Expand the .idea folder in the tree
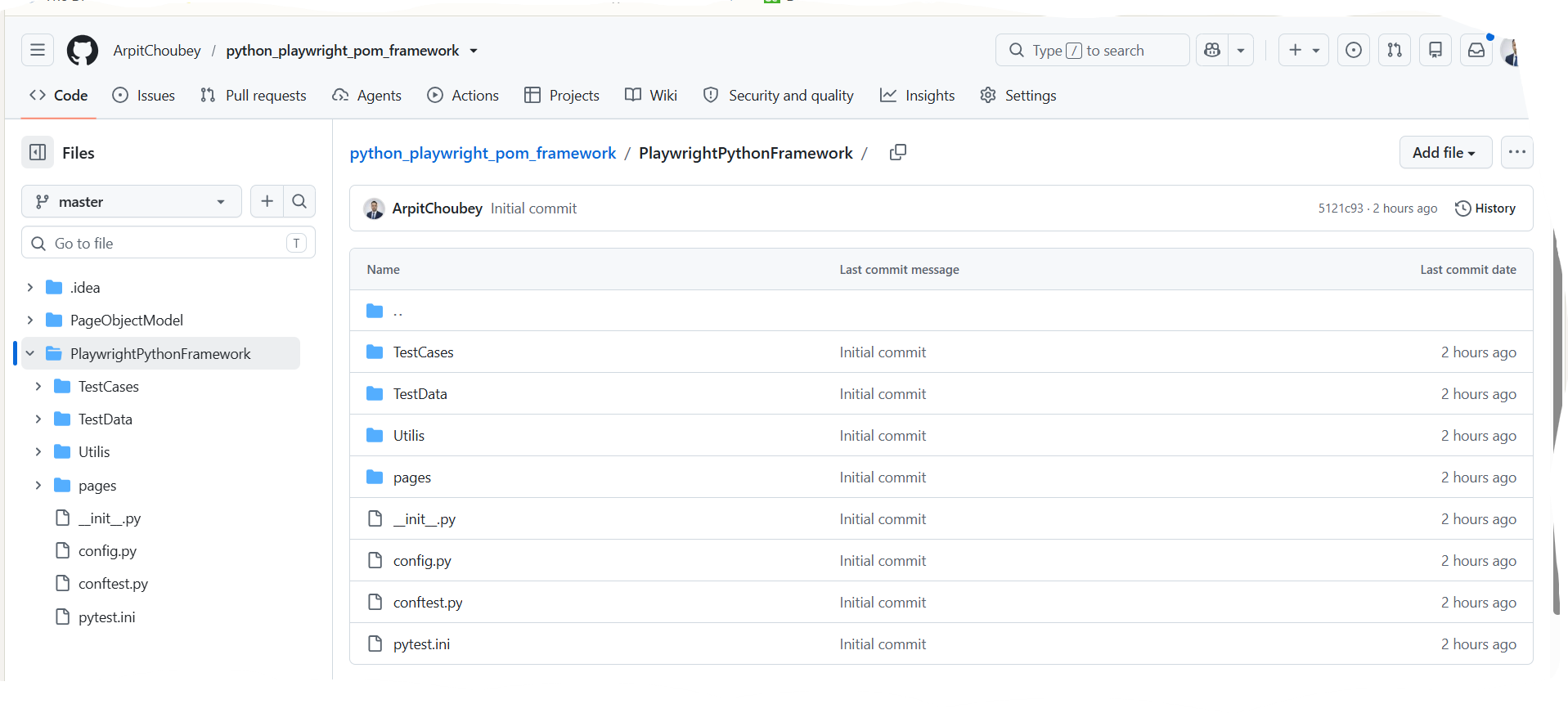The image size is (1568, 713). pos(29,287)
